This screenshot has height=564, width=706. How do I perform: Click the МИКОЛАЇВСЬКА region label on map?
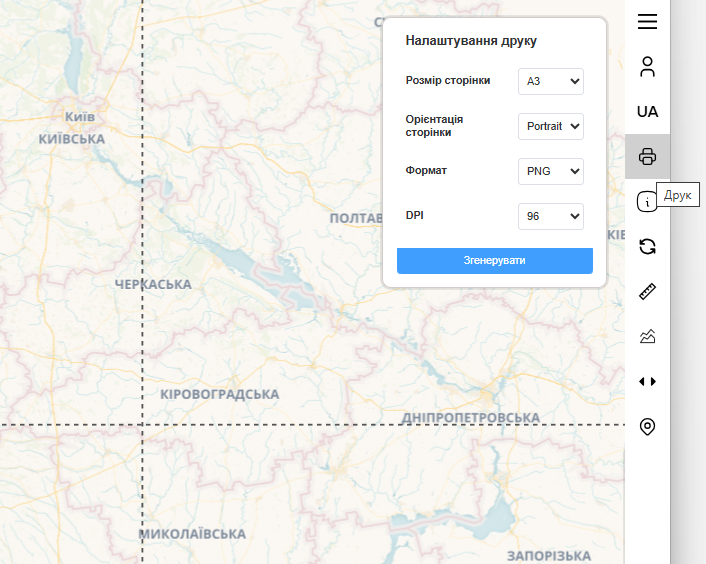coord(192,534)
